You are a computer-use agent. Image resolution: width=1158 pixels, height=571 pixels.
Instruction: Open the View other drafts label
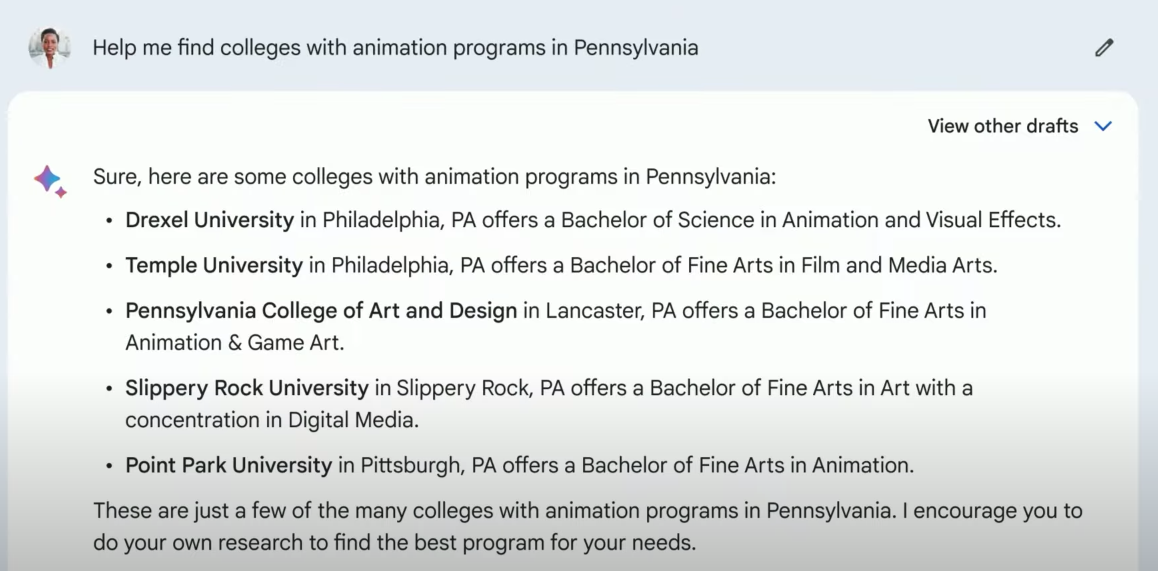point(1003,126)
